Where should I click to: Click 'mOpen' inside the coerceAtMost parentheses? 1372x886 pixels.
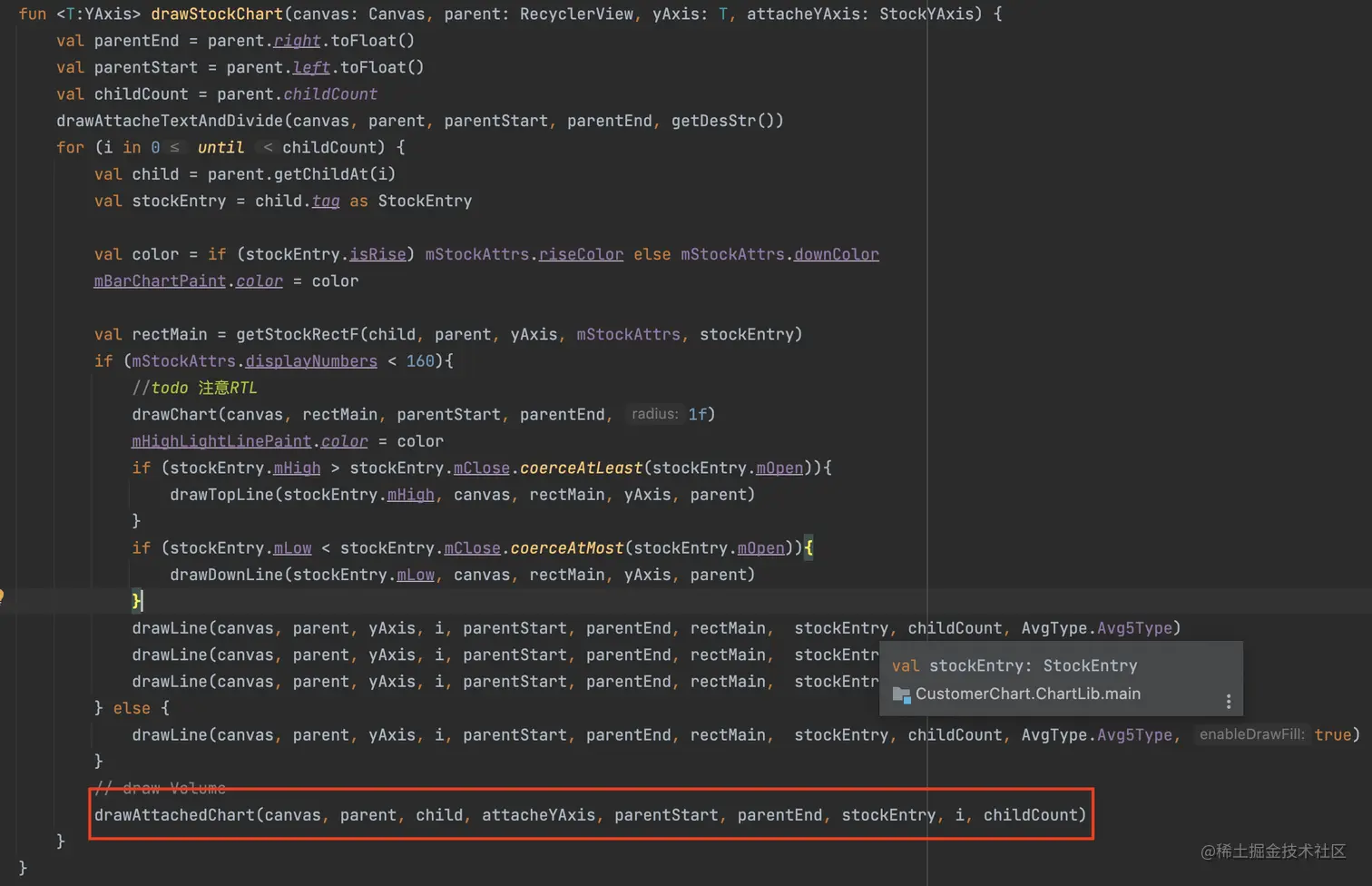tap(760, 548)
